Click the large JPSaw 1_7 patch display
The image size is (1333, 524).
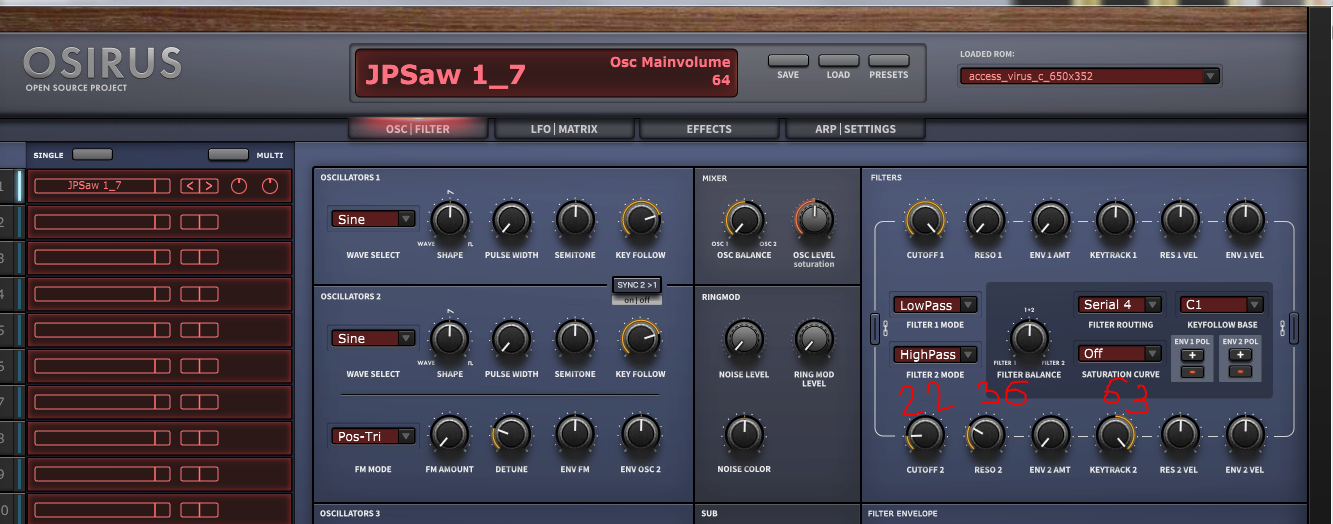click(446, 75)
